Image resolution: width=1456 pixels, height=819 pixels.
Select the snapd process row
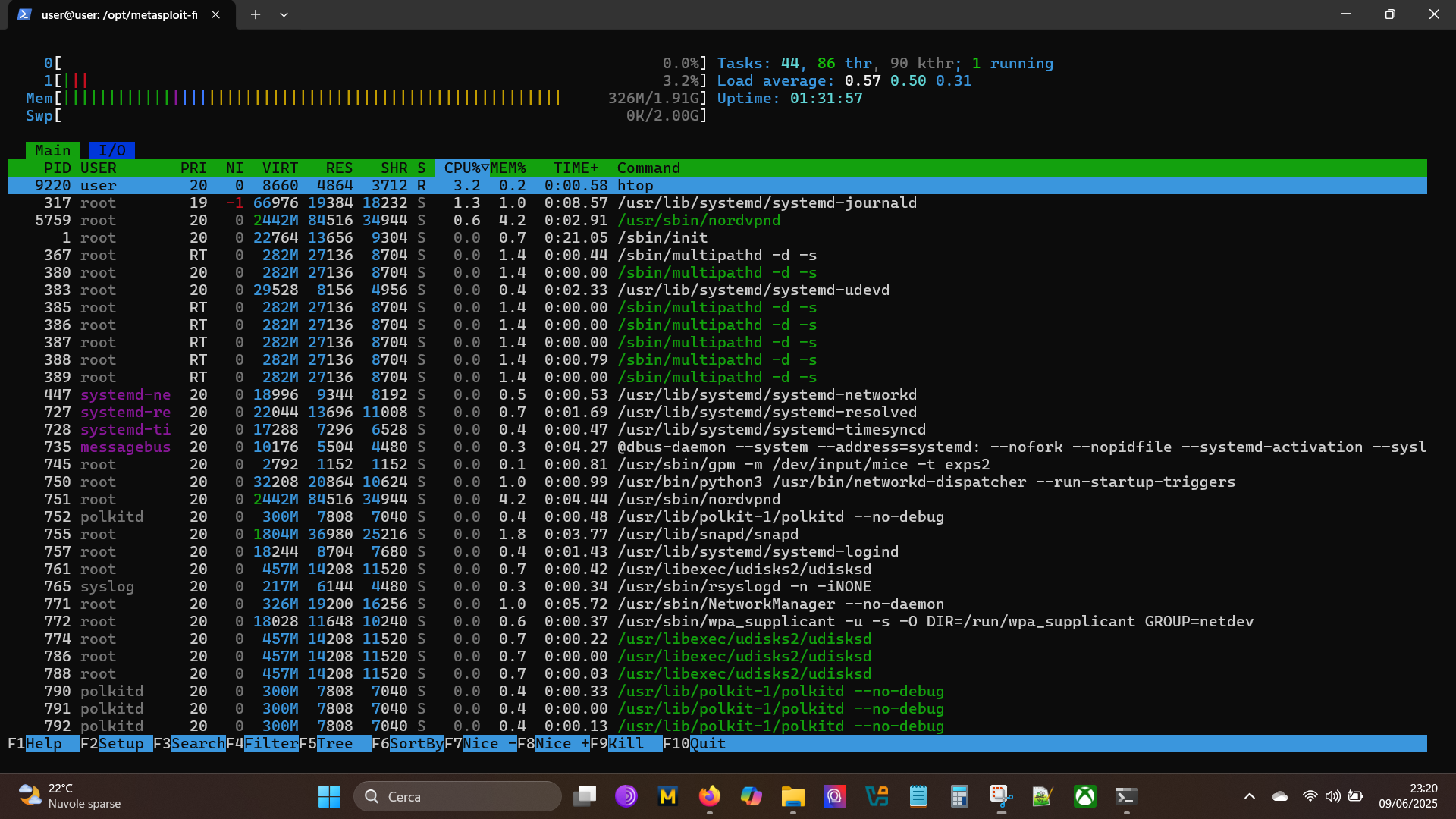tap(717, 534)
